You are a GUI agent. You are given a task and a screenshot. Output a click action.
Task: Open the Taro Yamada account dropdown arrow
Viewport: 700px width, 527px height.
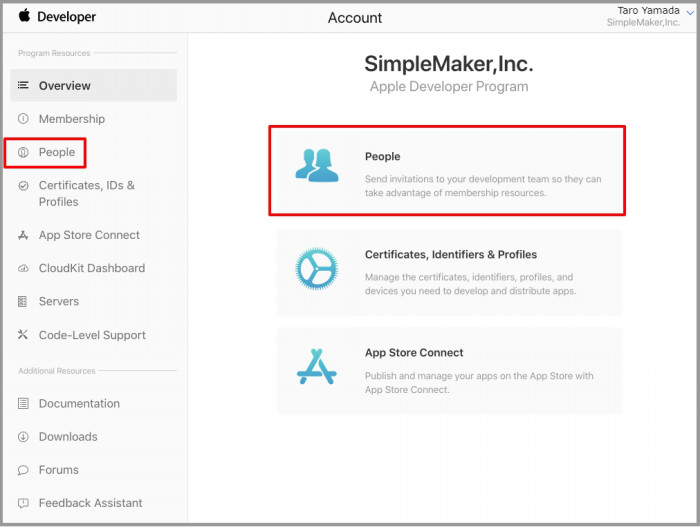690,13
